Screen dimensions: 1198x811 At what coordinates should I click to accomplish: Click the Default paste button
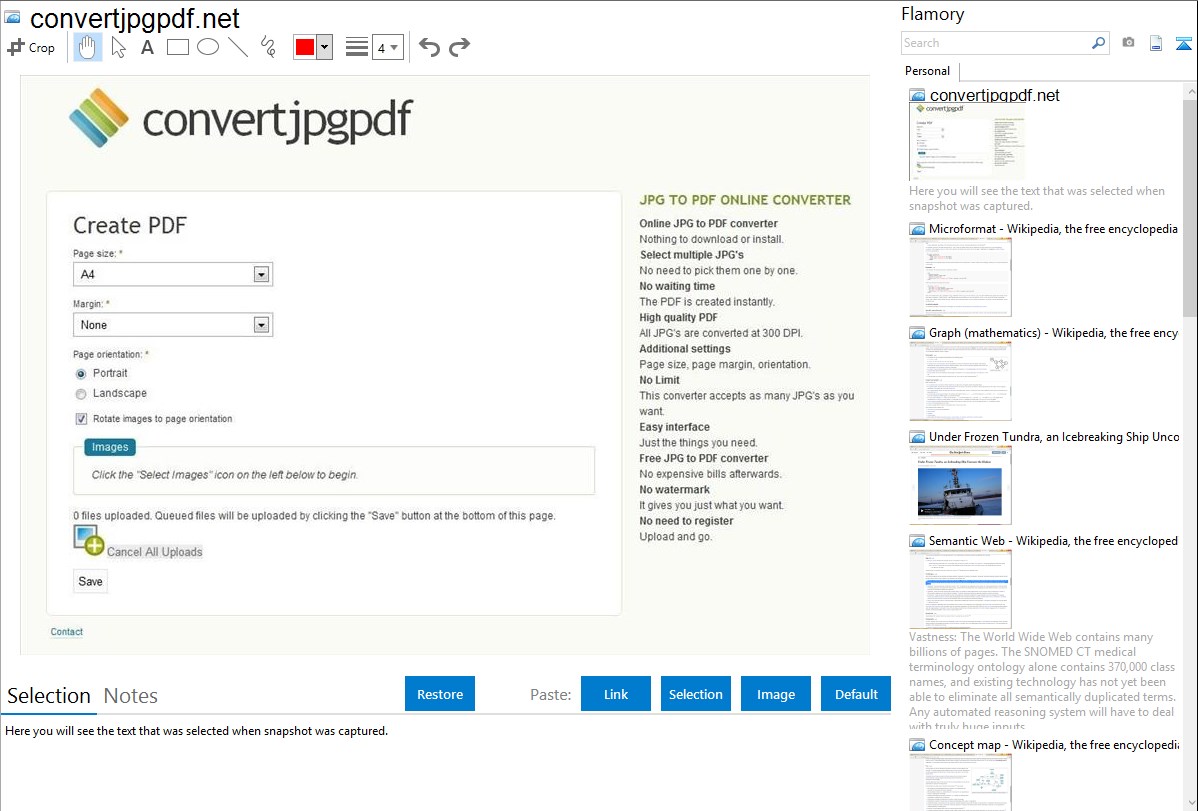[856, 694]
